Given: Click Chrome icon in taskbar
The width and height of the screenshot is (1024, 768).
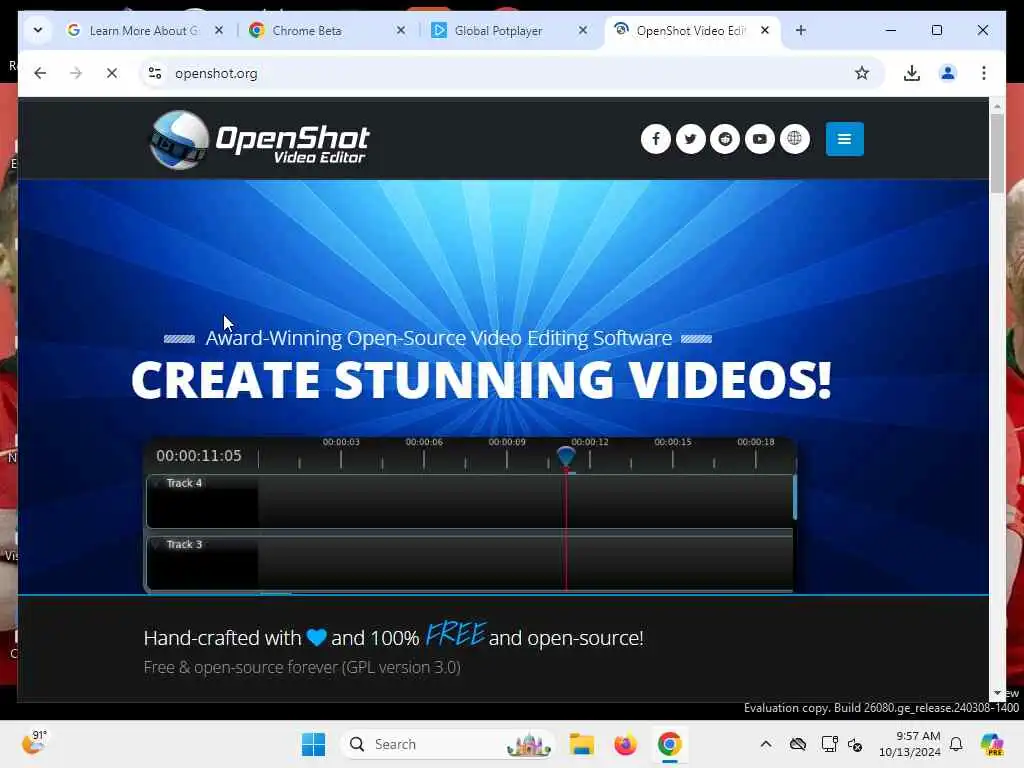Looking at the screenshot, I should [669, 744].
